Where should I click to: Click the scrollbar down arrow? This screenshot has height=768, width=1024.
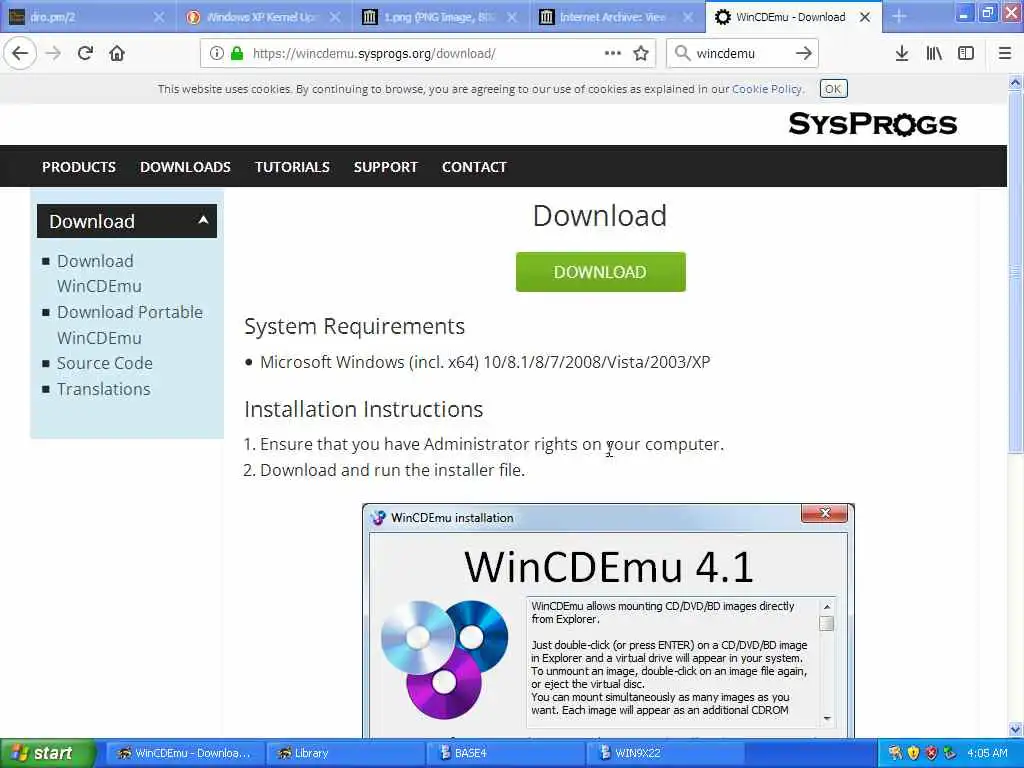click(x=1015, y=729)
